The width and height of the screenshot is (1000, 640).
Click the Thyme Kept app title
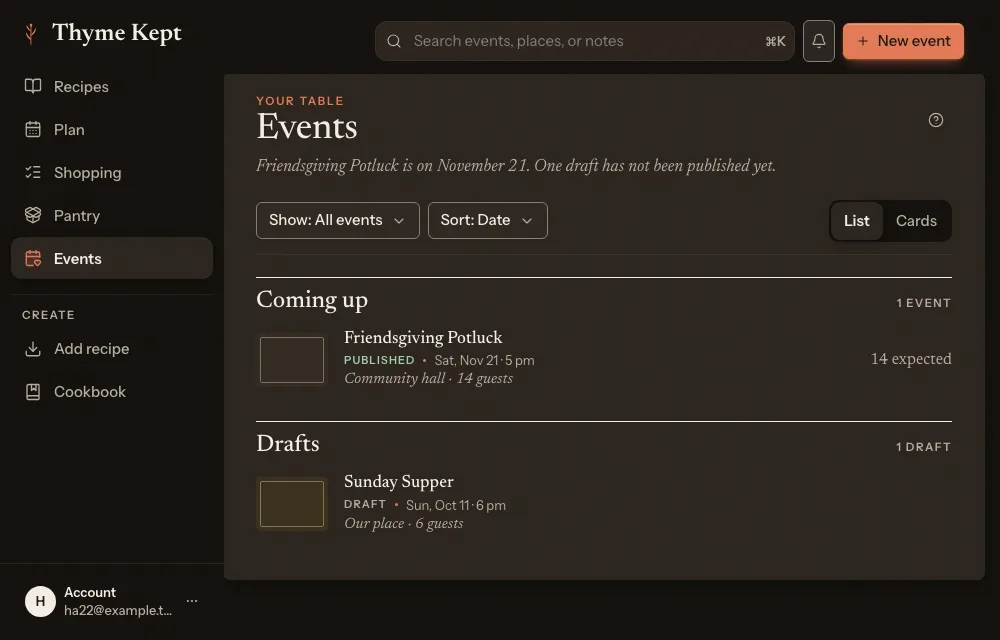point(117,33)
